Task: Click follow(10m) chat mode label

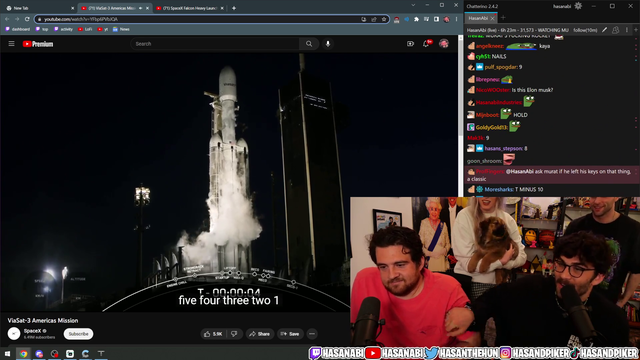Action: [x=585, y=30]
